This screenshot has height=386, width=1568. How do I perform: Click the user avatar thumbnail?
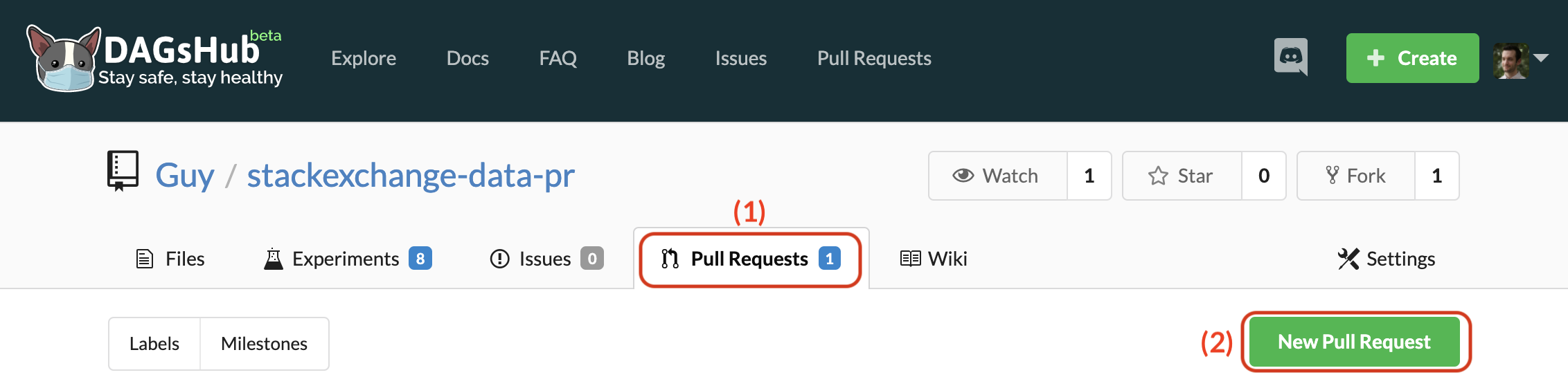click(1511, 60)
